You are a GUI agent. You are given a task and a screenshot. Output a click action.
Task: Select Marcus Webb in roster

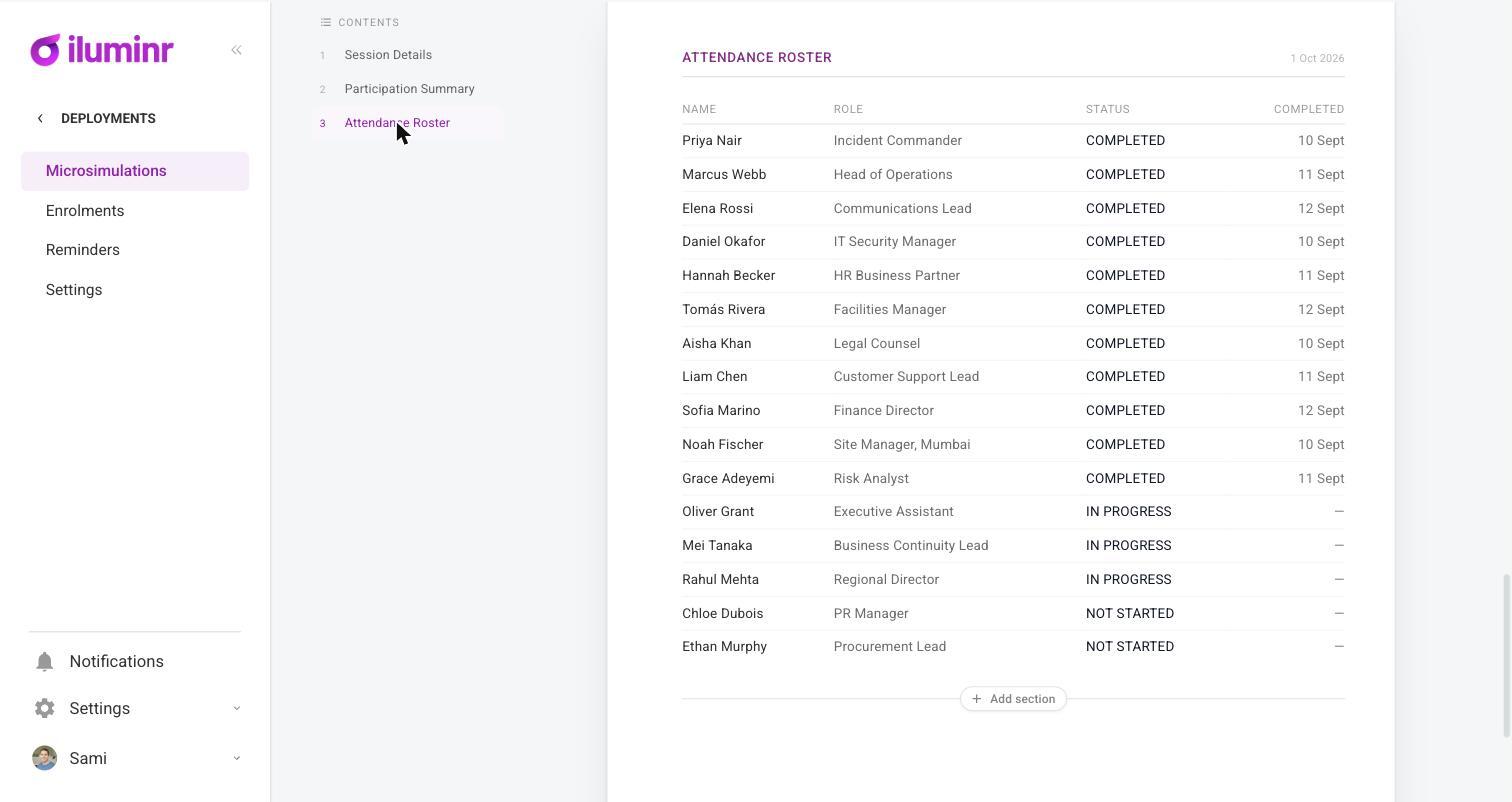(x=724, y=175)
